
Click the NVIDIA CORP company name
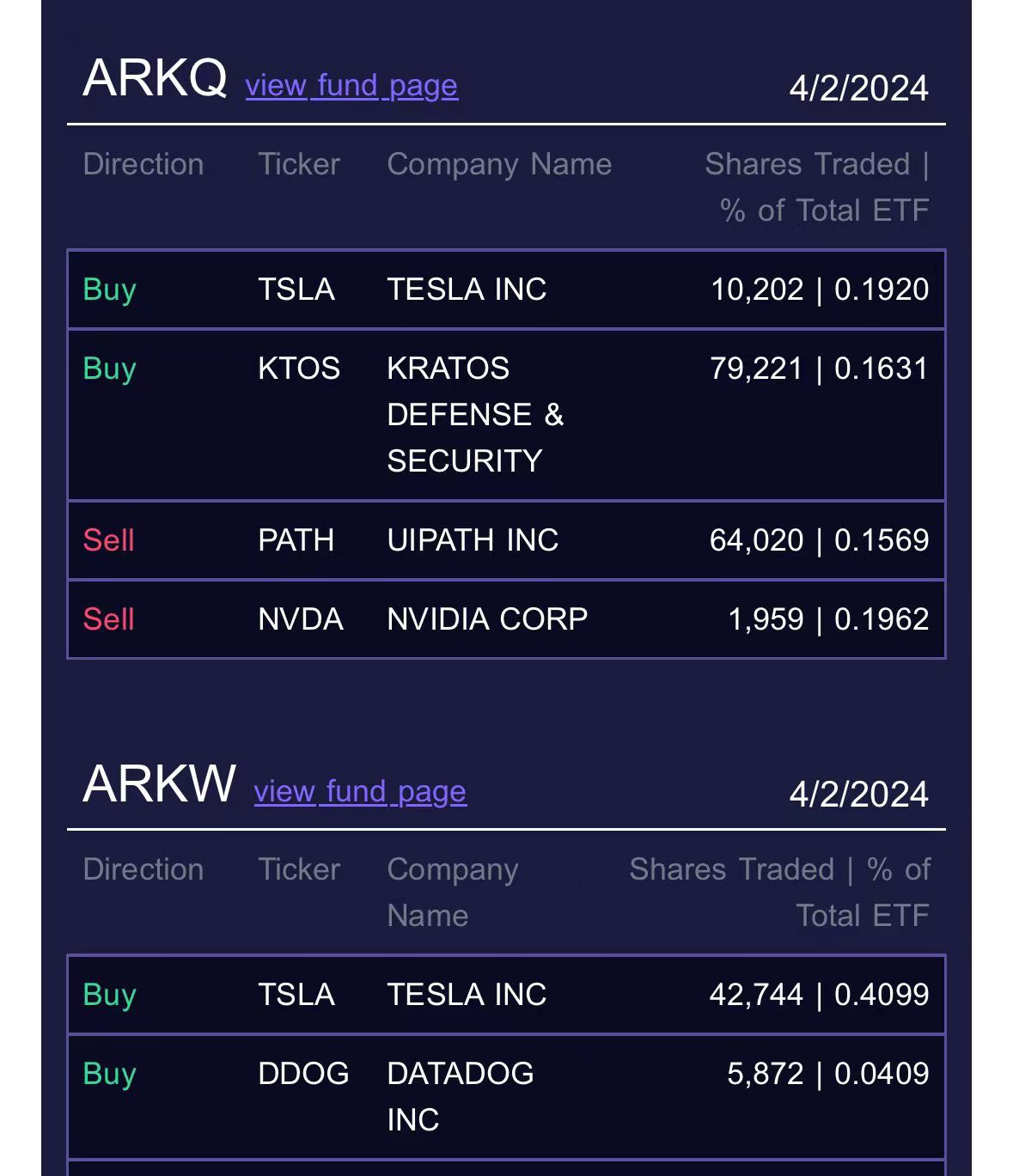click(487, 619)
